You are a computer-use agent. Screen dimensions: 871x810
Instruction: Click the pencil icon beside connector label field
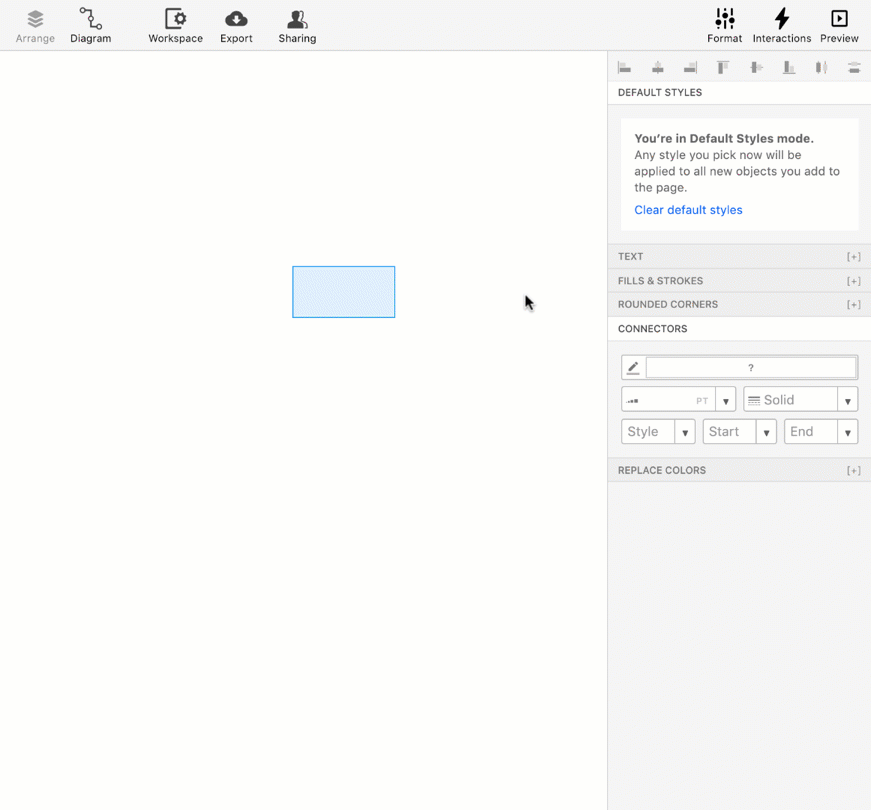click(633, 367)
